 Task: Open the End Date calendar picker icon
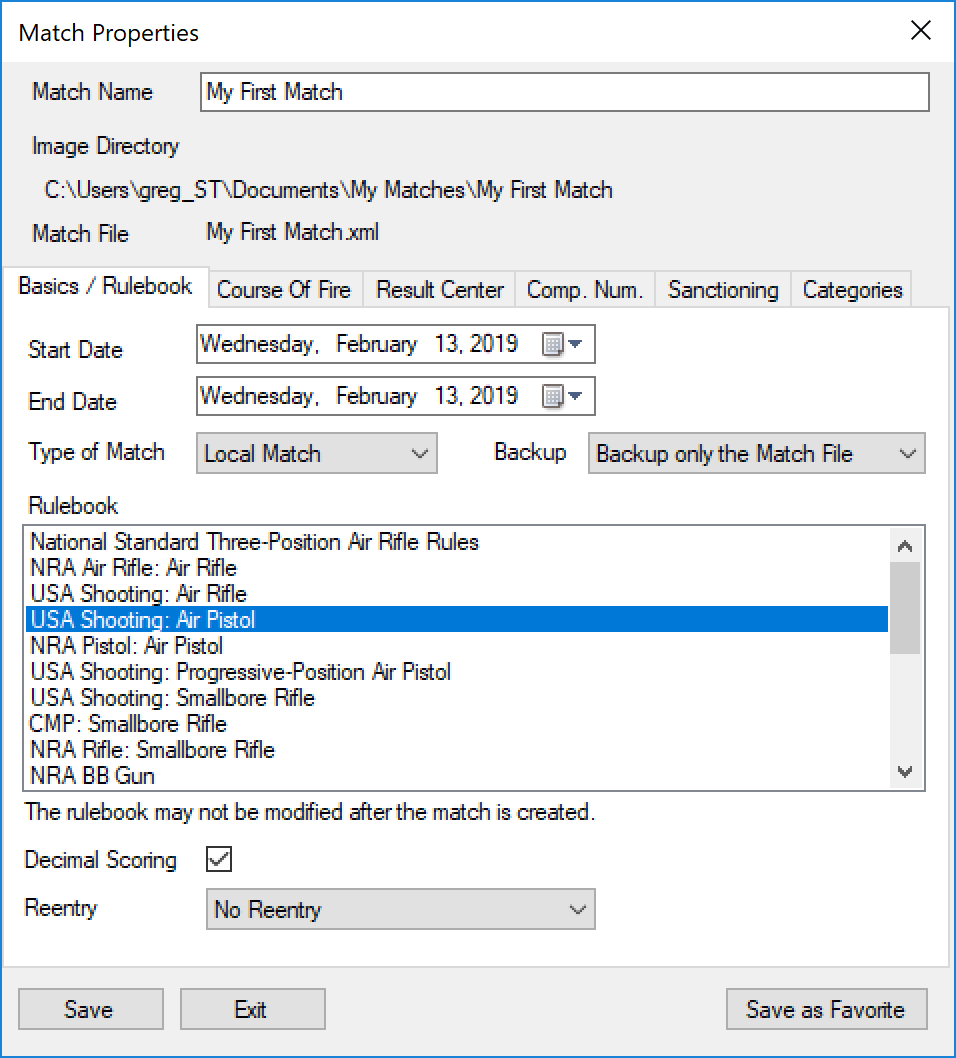point(561,397)
